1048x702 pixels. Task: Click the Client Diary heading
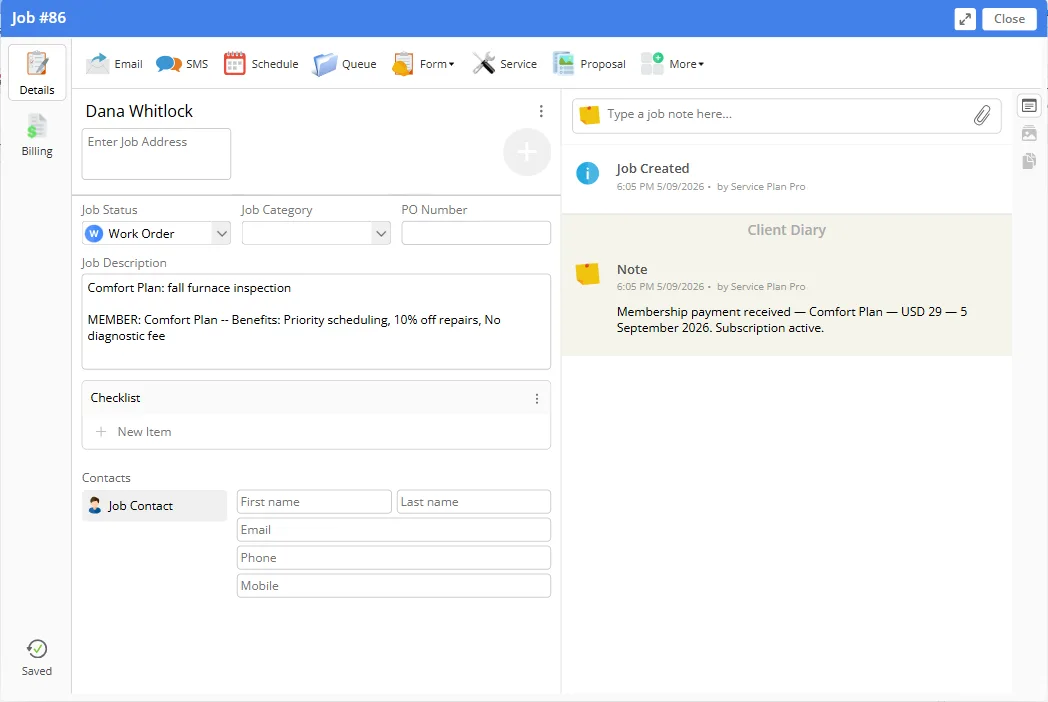pyautogui.click(x=787, y=230)
